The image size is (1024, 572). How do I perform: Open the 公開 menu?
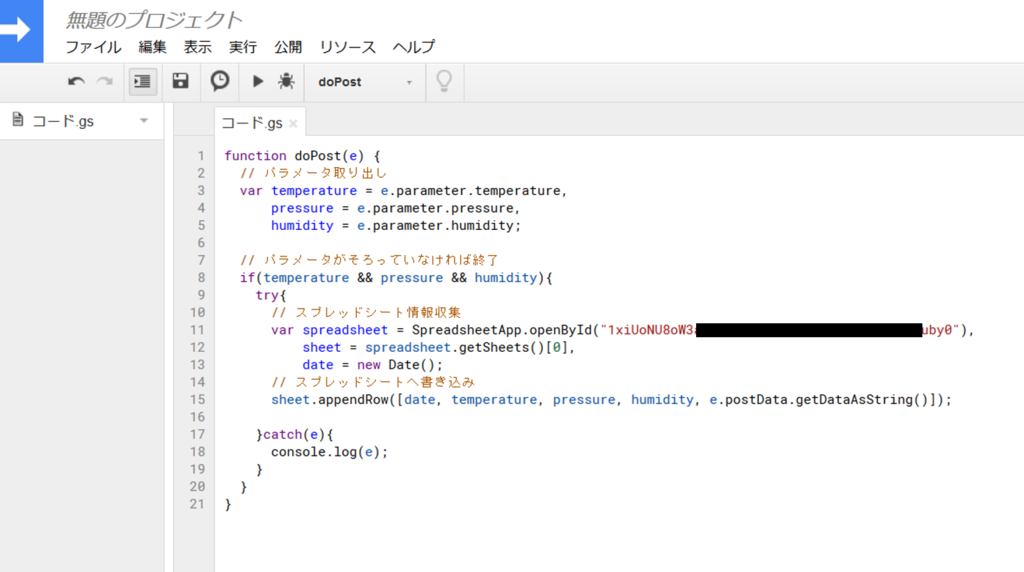[x=288, y=47]
